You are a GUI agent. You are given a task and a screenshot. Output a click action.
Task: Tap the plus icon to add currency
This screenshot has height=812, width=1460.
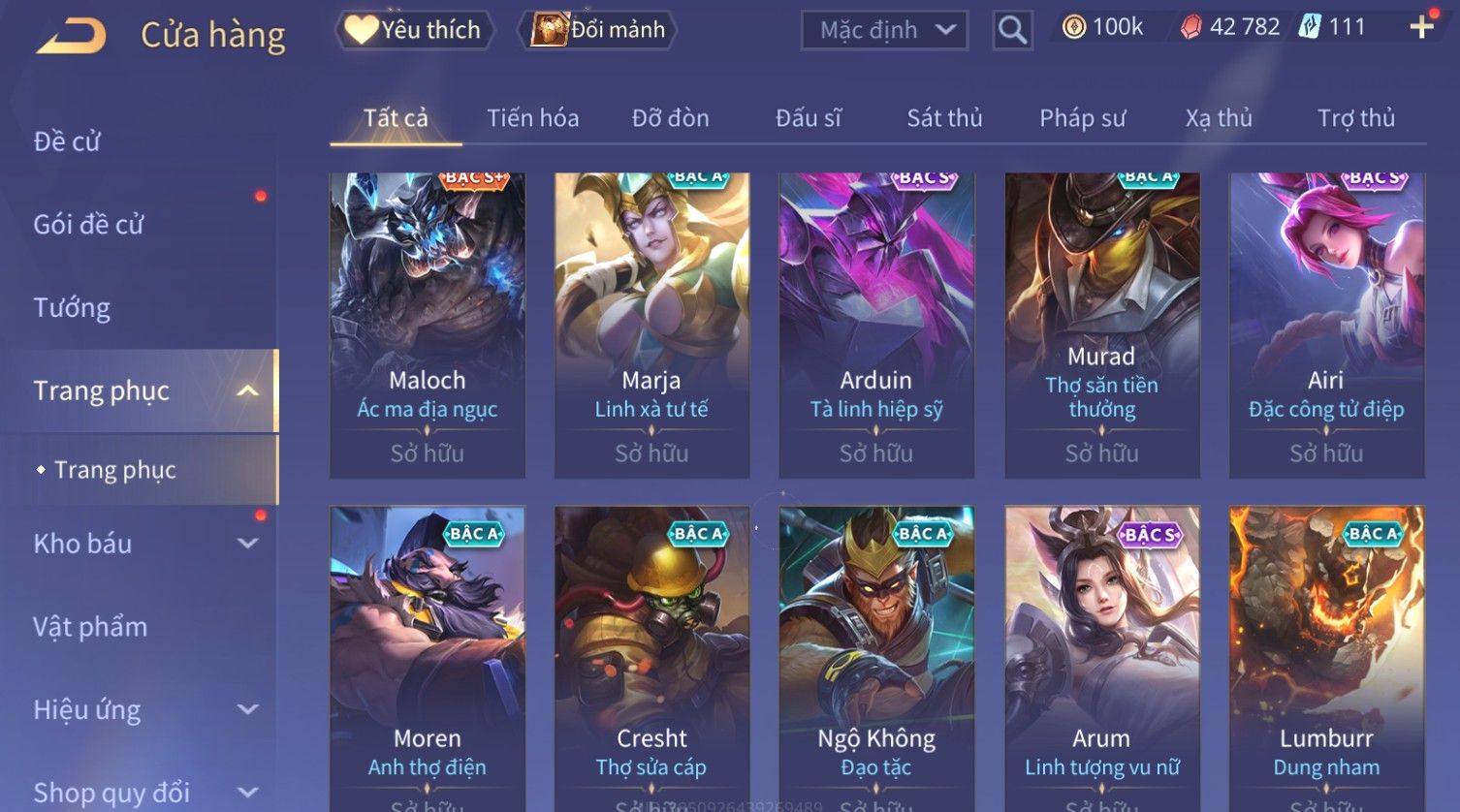(1421, 27)
